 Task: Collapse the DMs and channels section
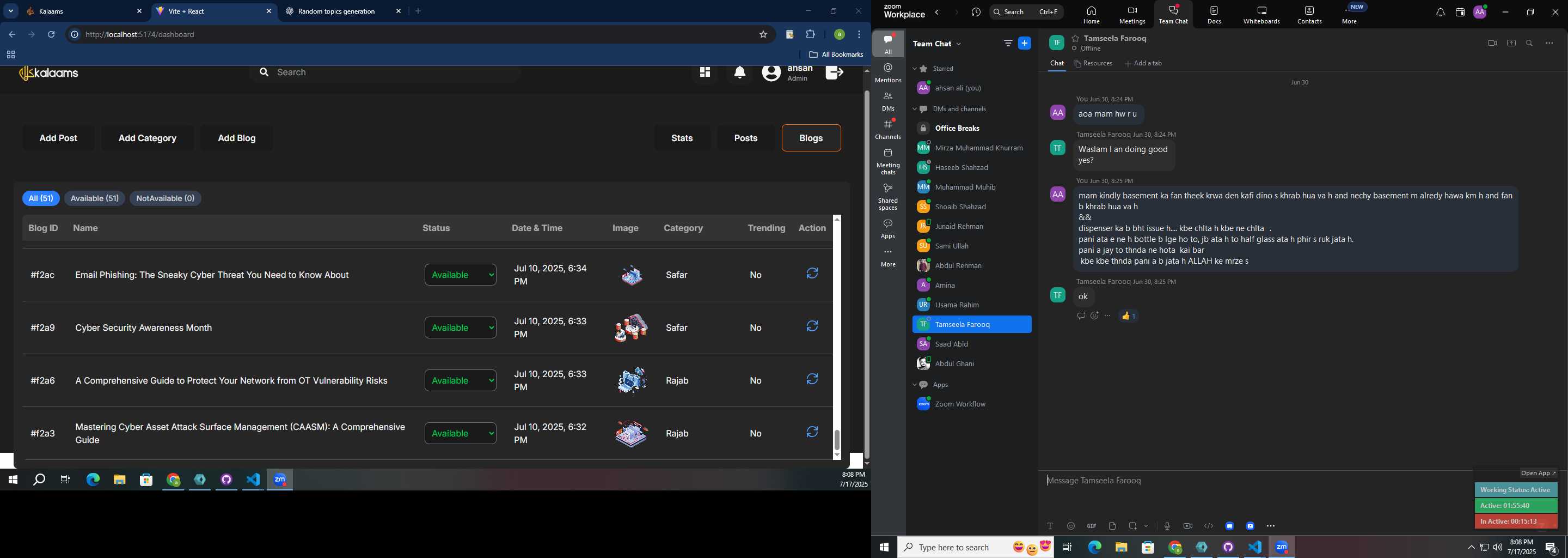[914, 110]
